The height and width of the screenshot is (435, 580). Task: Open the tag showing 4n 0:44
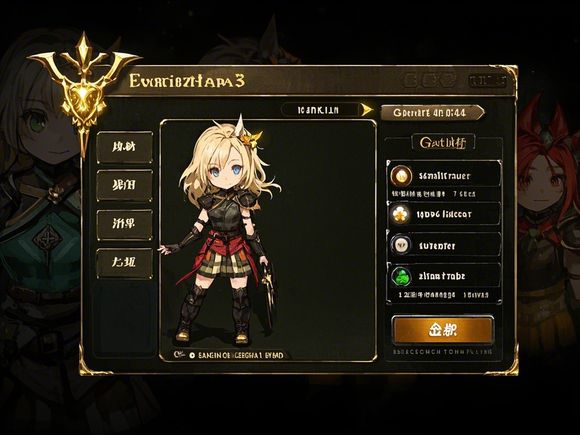click(x=432, y=112)
